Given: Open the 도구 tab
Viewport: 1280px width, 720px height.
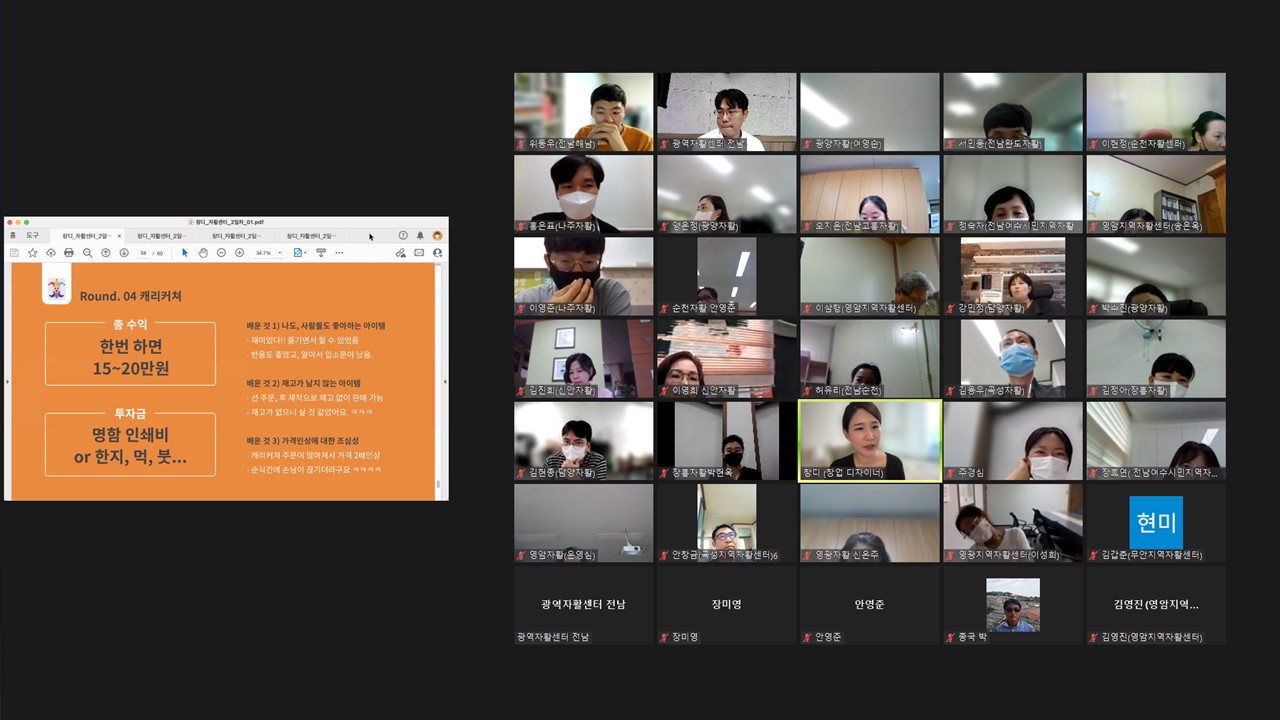Looking at the screenshot, I should [32, 236].
